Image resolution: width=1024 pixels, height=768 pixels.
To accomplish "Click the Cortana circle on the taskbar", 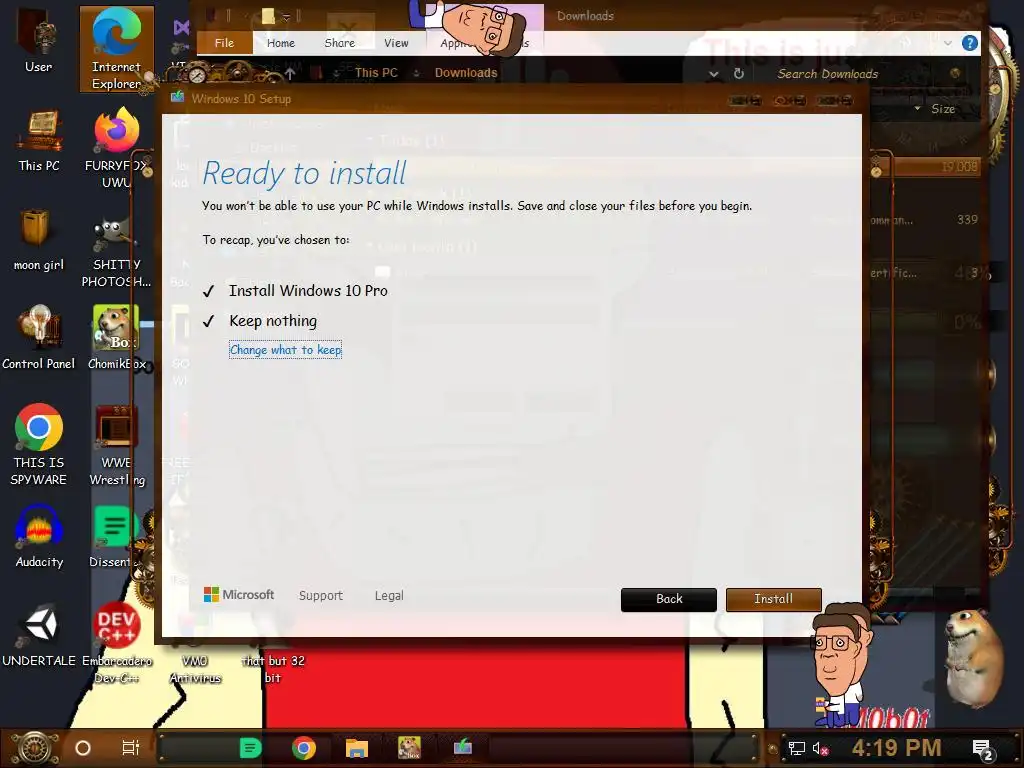I will pyautogui.click(x=83, y=748).
